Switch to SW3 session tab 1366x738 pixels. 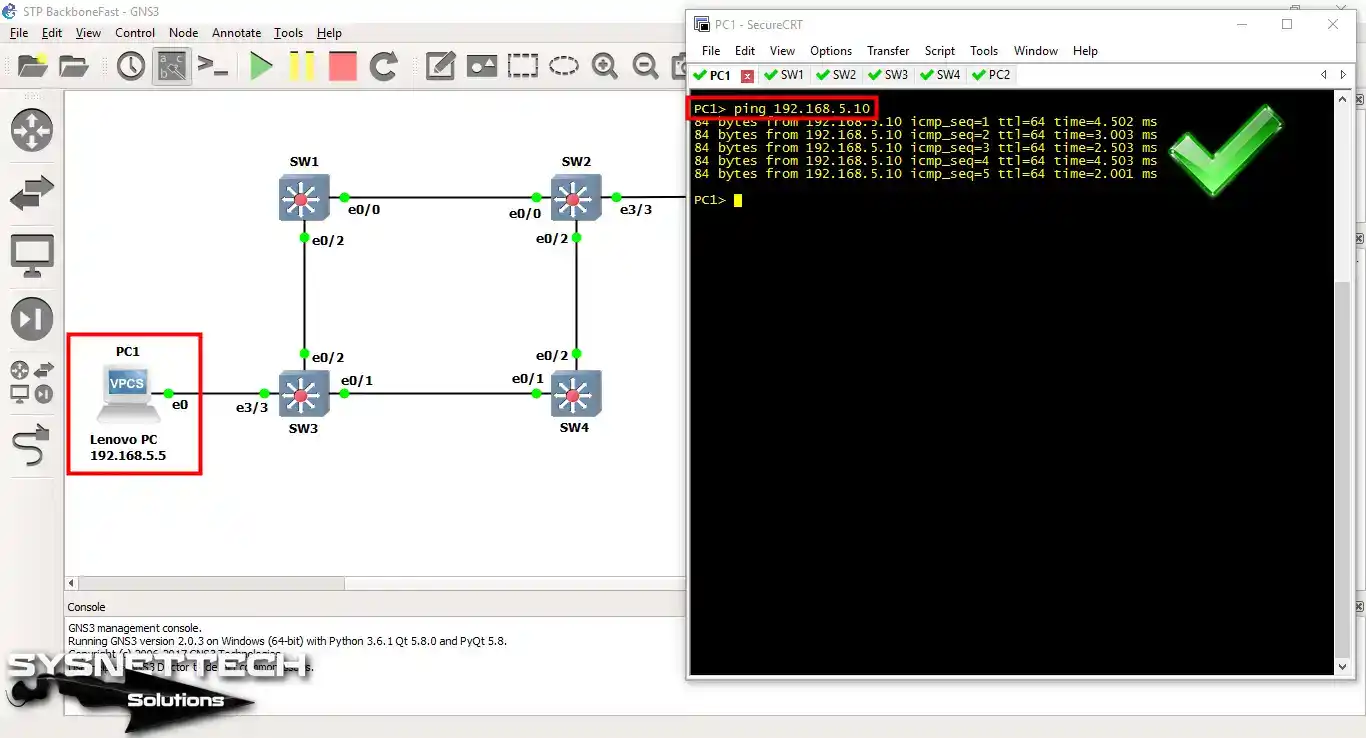[888, 75]
